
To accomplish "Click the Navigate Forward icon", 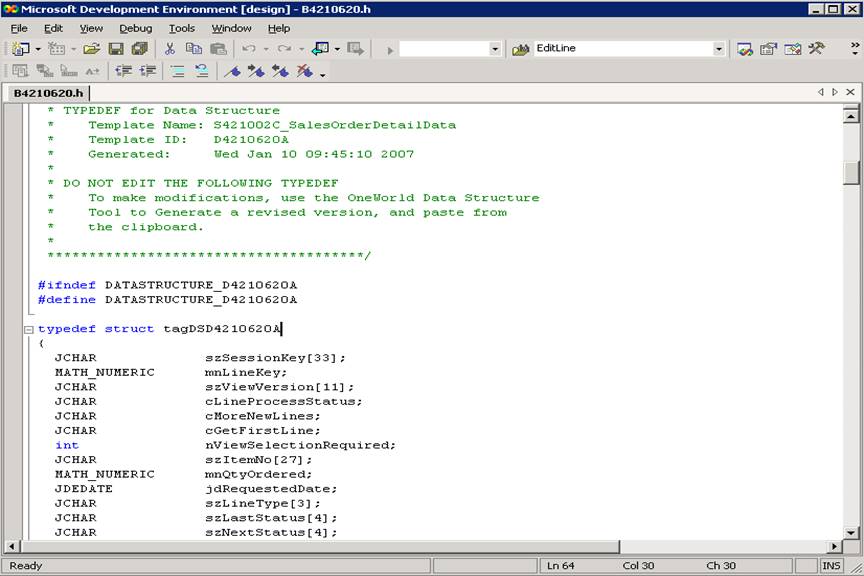I will (355, 49).
